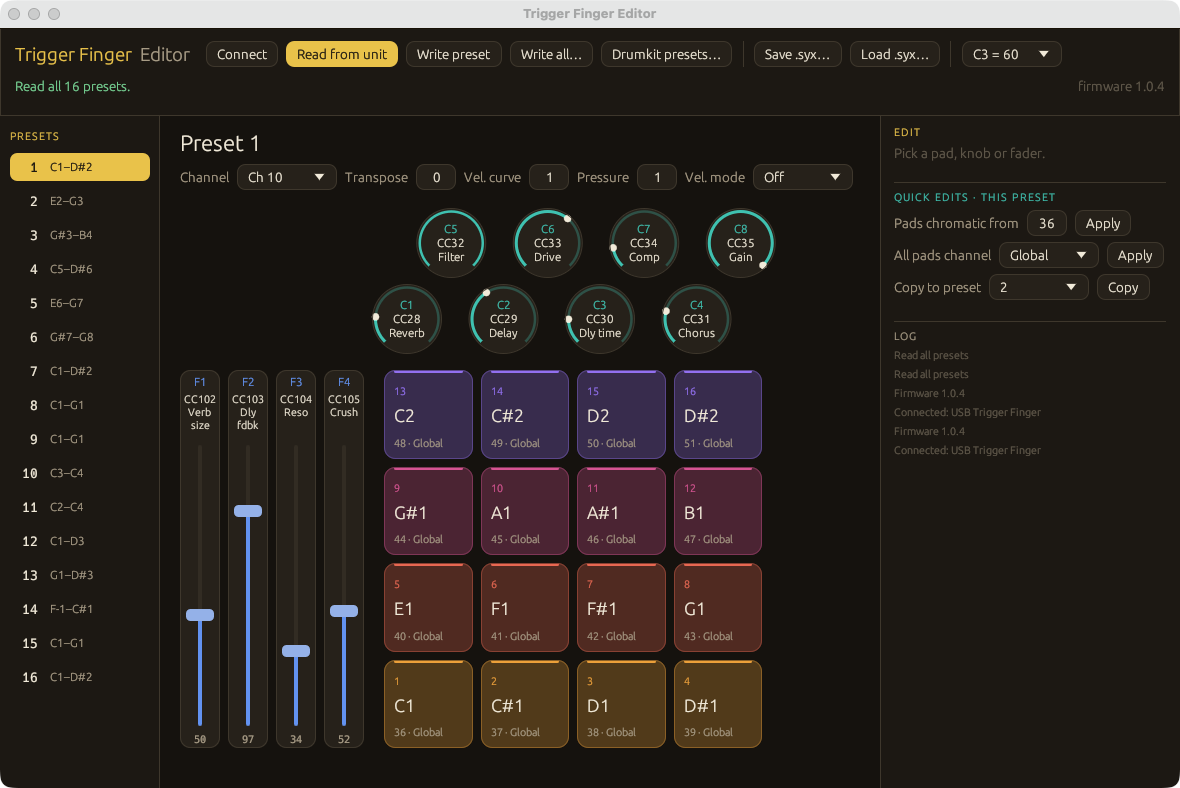This screenshot has width=1180, height=788.
Task: Click the F1 Verb size fader handle
Action: tap(200, 615)
